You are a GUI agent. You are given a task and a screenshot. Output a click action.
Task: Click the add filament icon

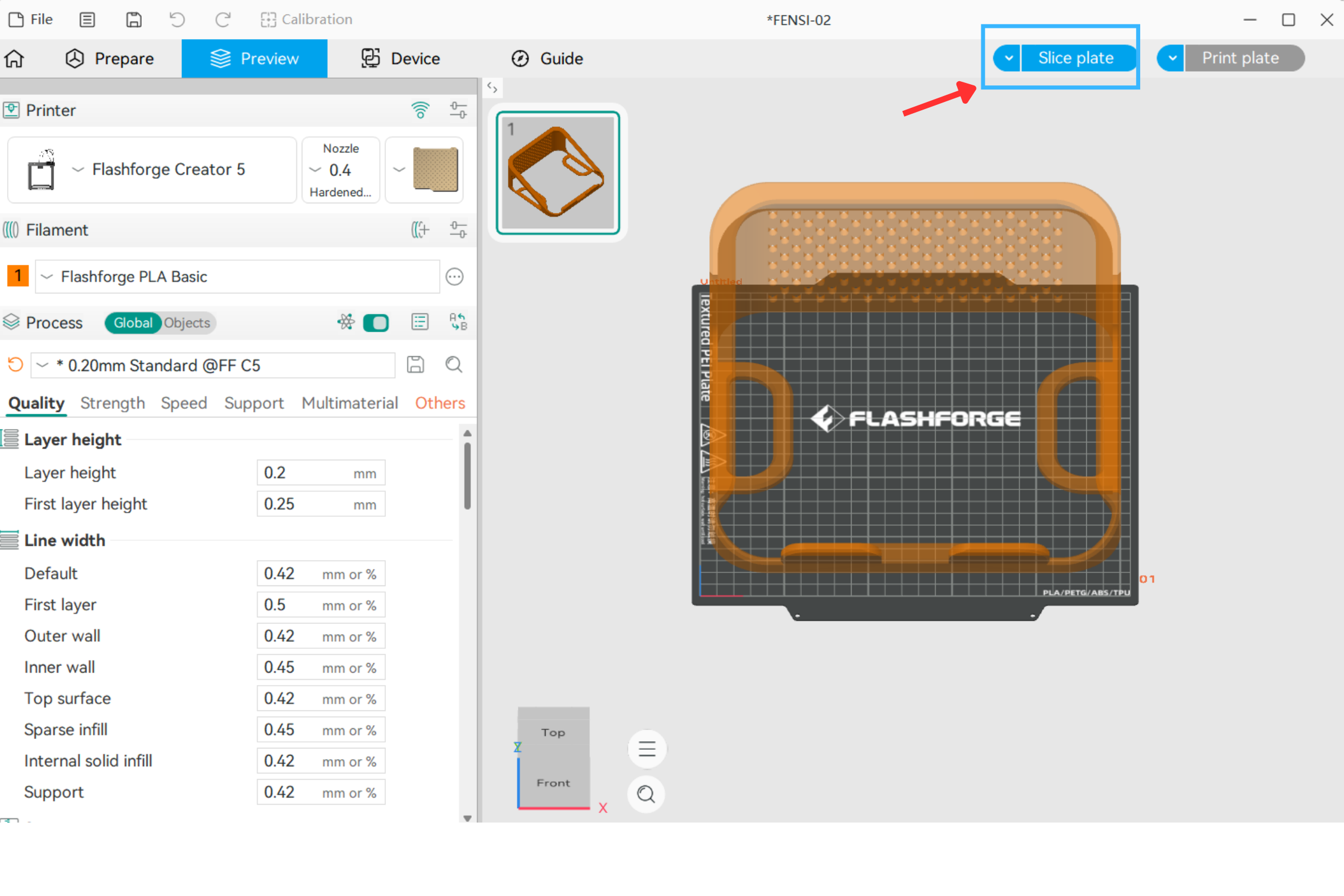point(420,230)
